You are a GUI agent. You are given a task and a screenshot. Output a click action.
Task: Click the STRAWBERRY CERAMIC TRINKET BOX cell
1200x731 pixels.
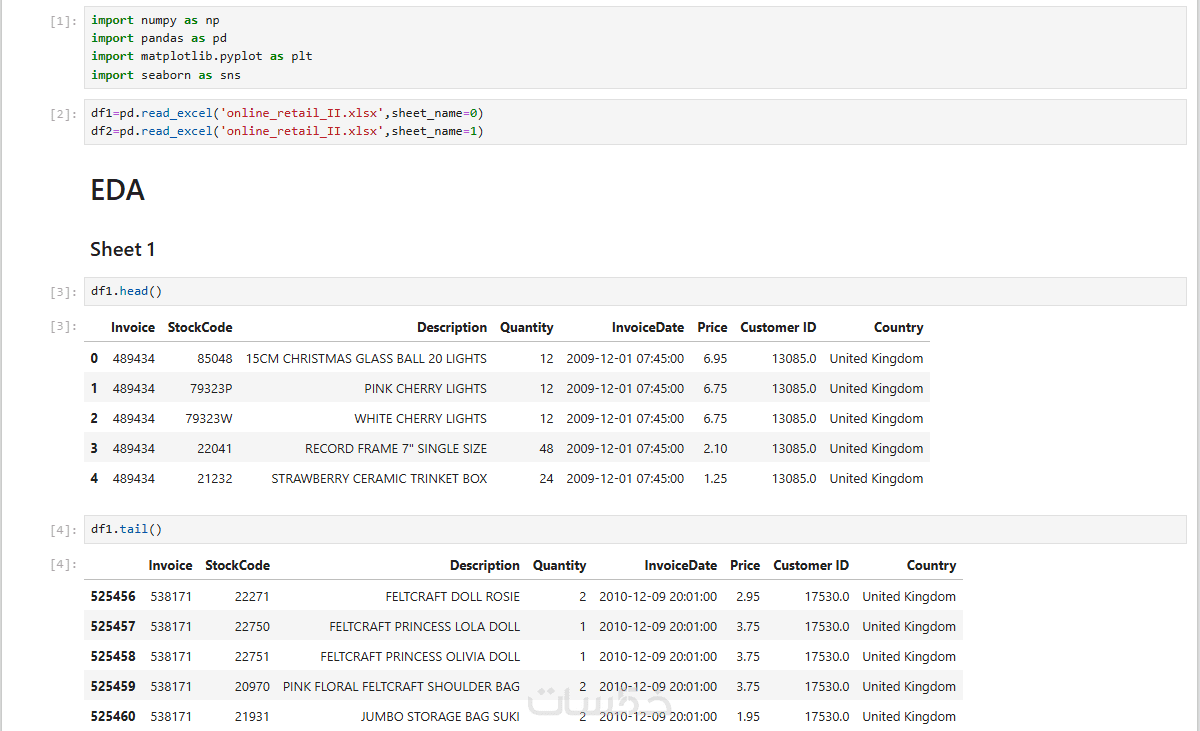(379, 478)
